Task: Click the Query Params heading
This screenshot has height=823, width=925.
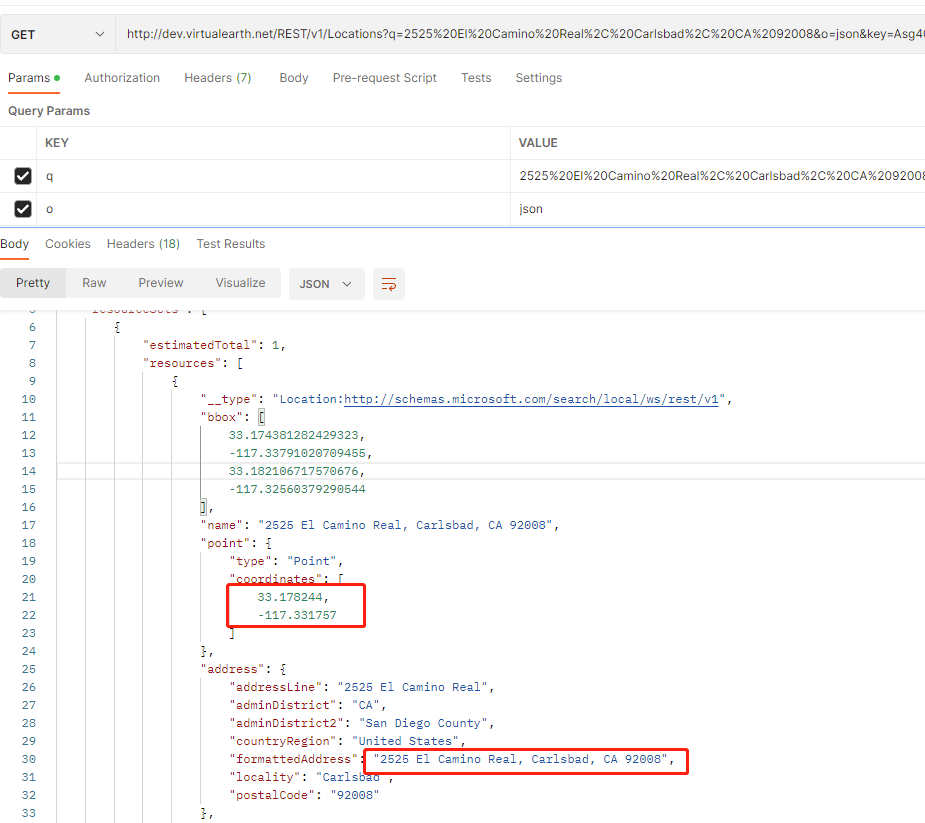Action: point(49,111)
